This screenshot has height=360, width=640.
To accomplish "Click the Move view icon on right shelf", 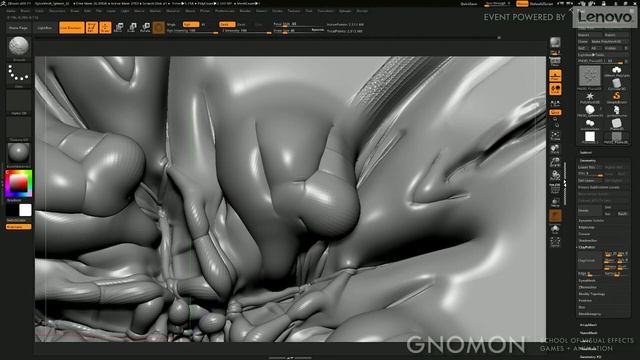I will (x=555, y=149).
